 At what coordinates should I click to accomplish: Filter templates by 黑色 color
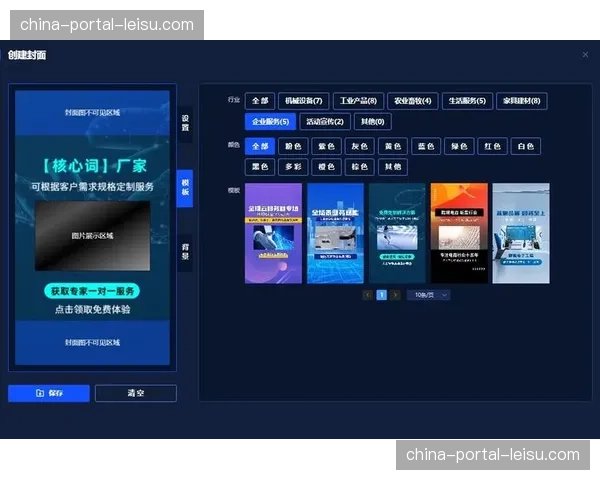click(260, 167)
